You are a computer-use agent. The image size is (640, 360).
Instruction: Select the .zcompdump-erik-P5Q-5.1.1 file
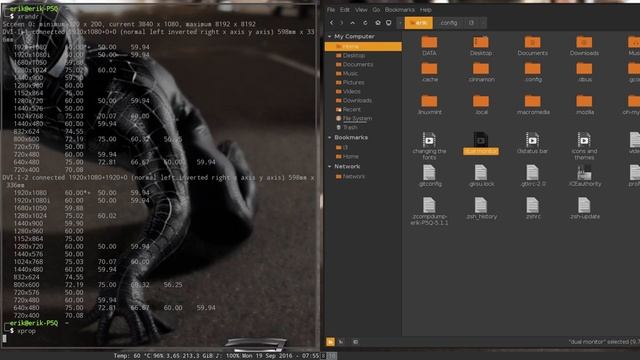429,211
